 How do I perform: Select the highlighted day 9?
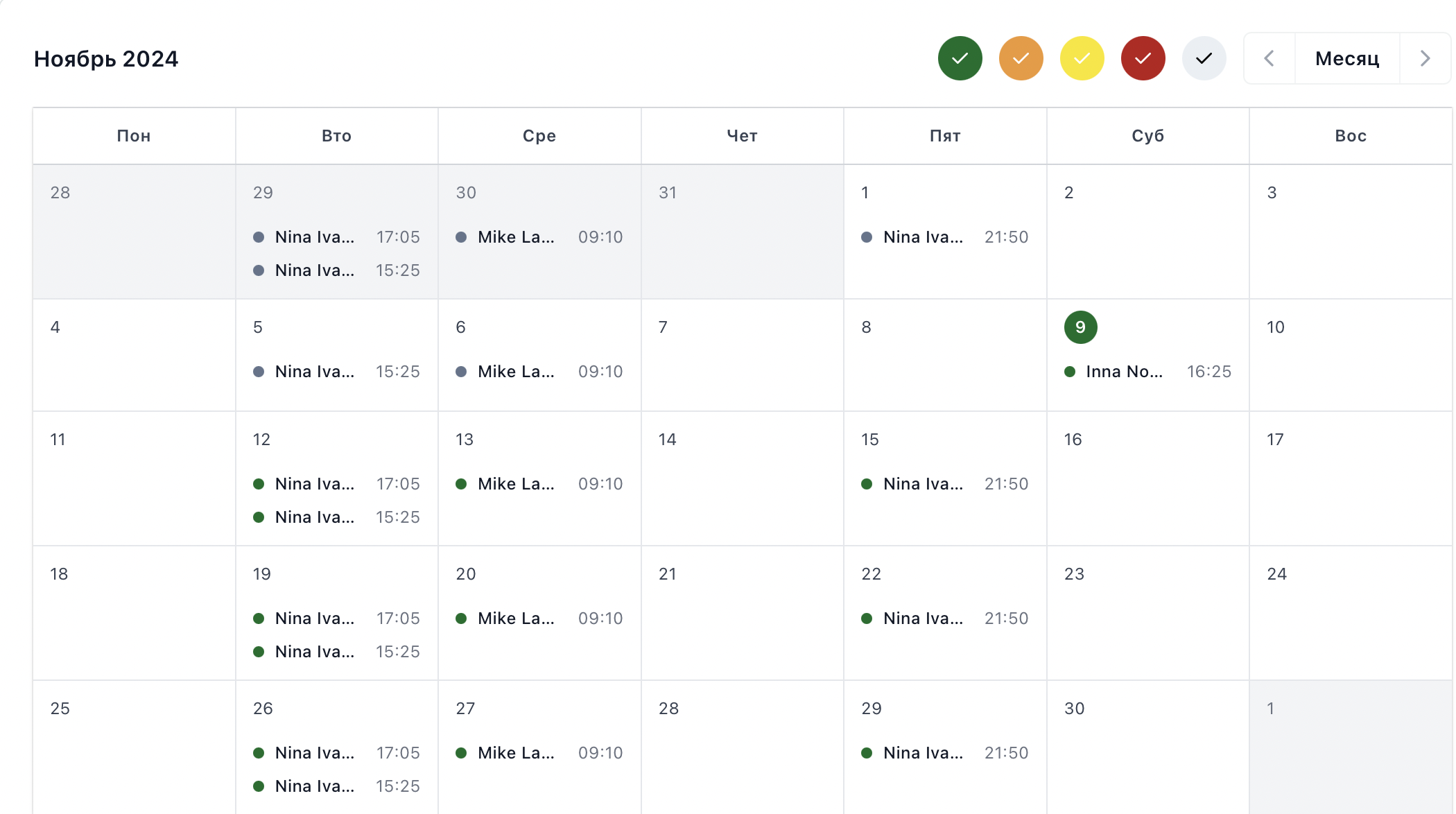(1080, 327)
